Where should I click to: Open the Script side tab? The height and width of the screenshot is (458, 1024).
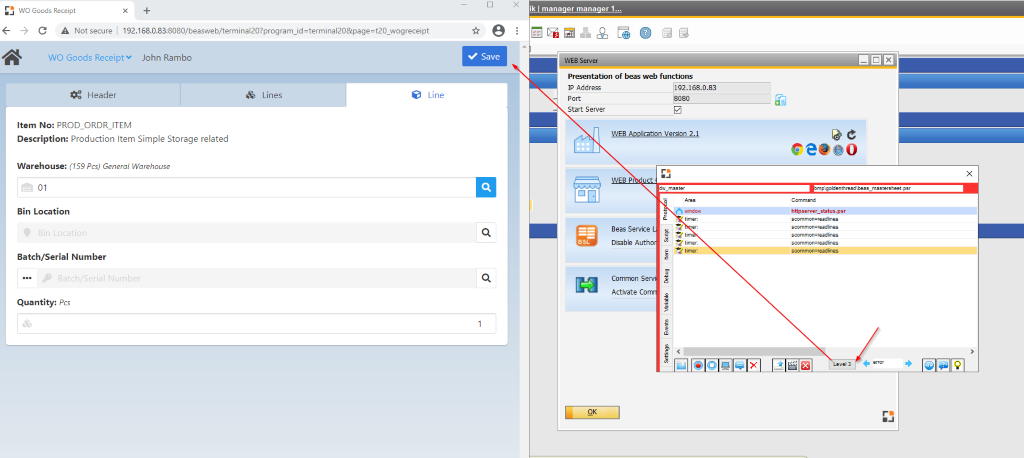click(x=665, y=235)
